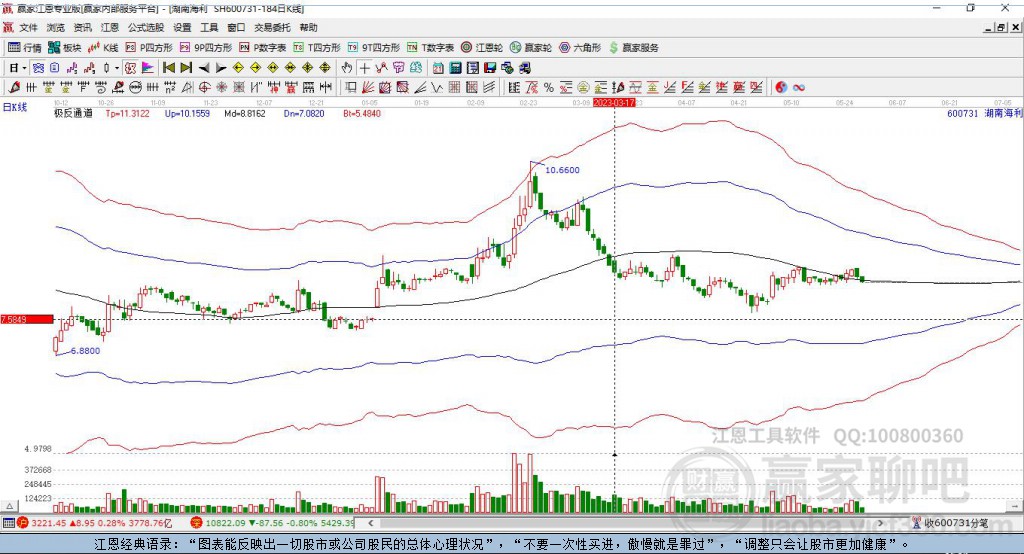Open the 六角形 hexagon tool
The image size is (1024, 554).
(580, 48)
